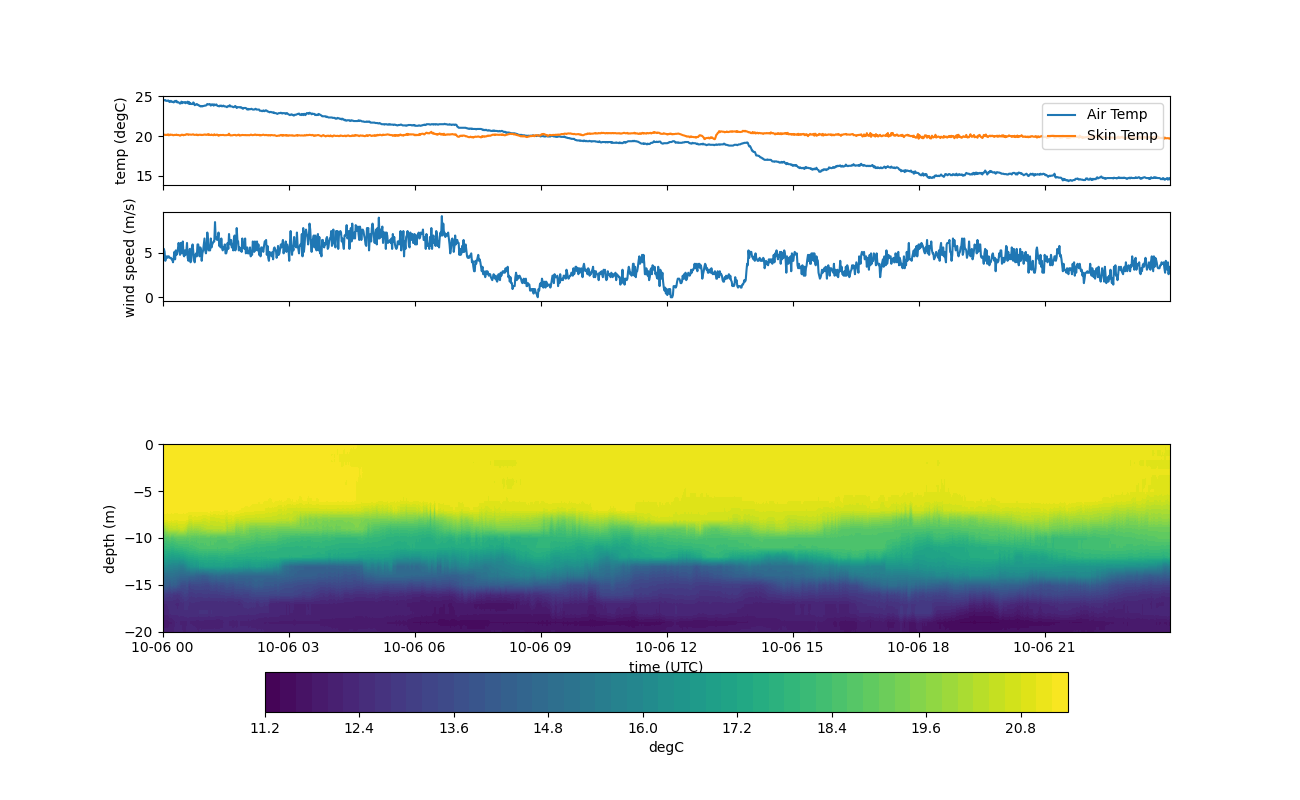Select the 11.2 colorbar tick label
The image size is (1300, 800).
point(265,729)
